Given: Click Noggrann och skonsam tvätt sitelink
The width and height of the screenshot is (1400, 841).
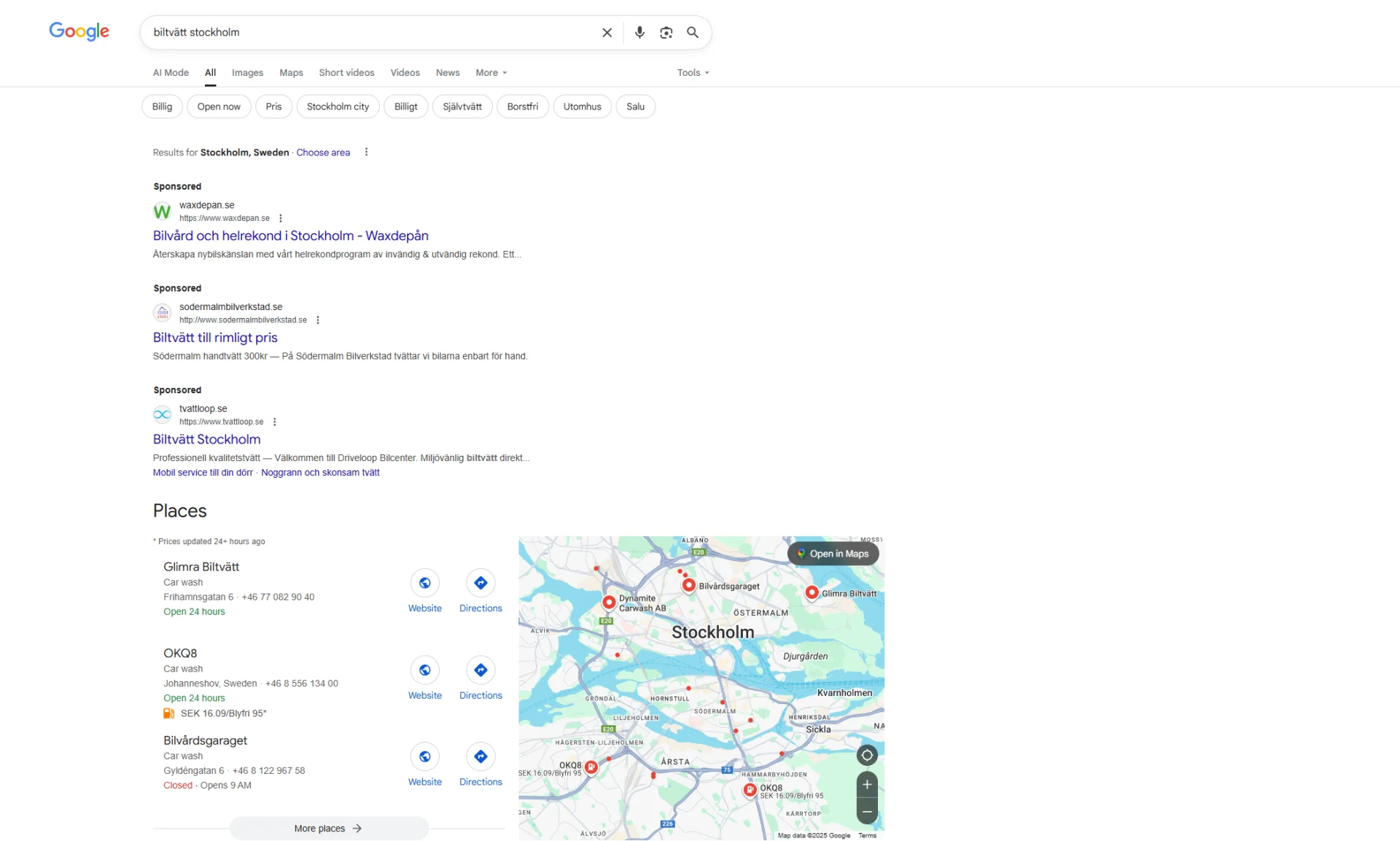Looking at the screenshot, I should [320, 473].
